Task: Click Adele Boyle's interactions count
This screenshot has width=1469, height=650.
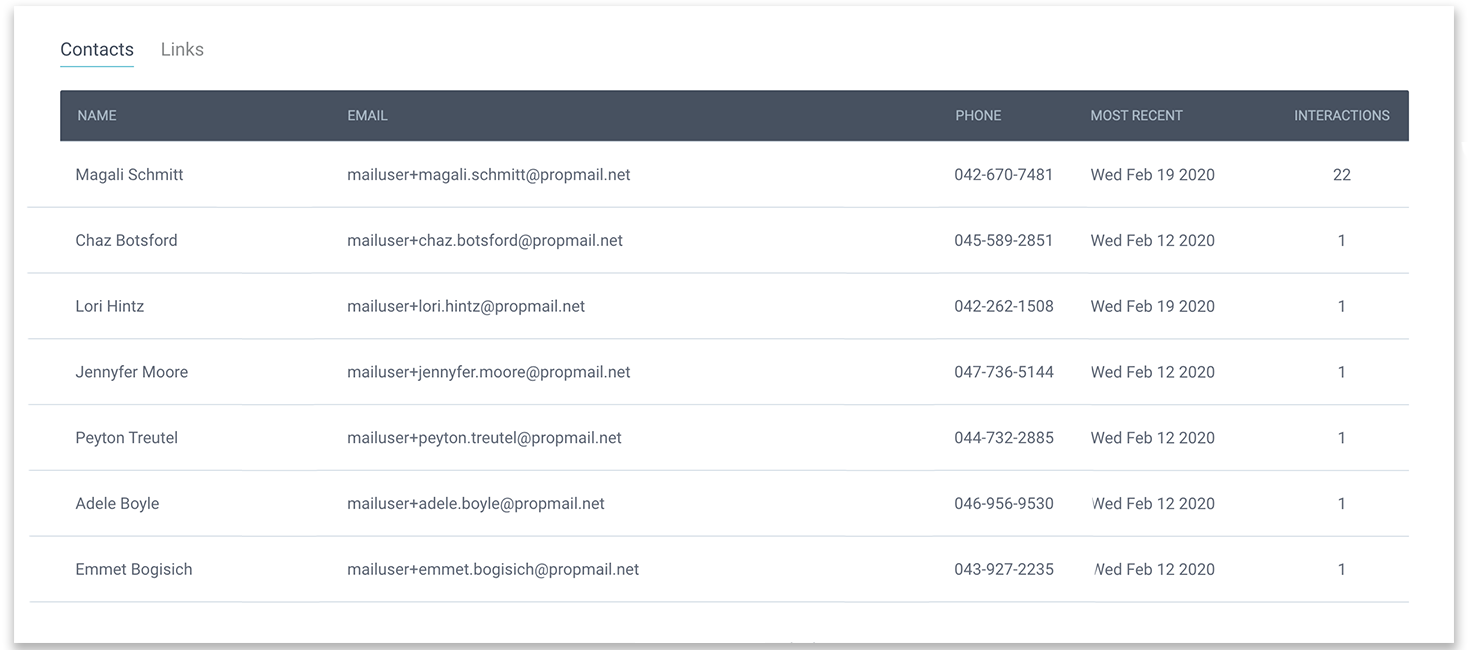Action: coord(1342,504)
